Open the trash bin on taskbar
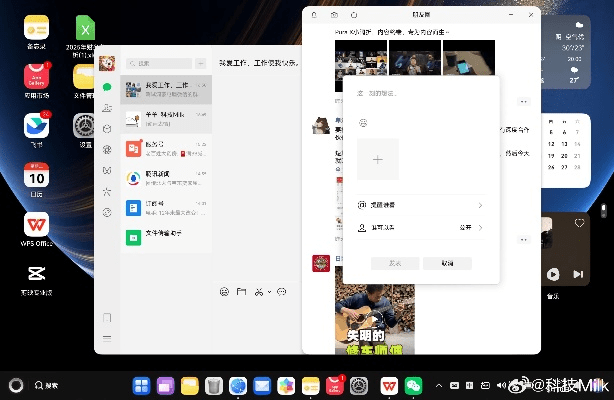Image resolution: width=614 pixels, height=400 pixels. (214, 386)
